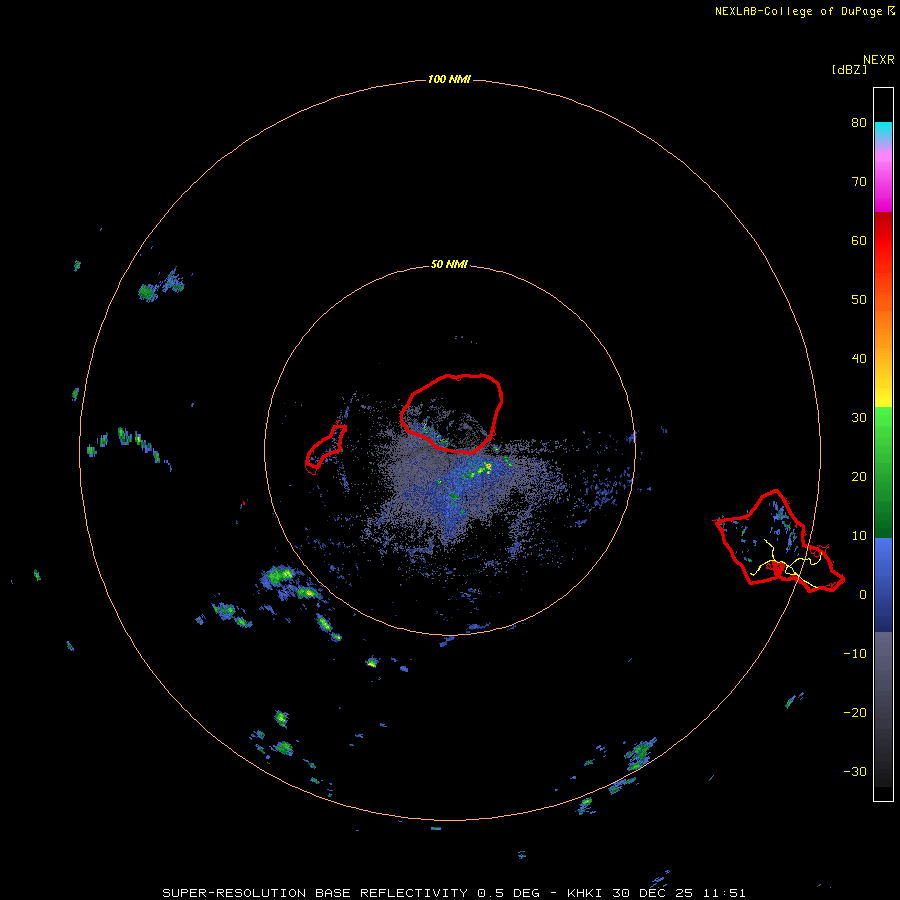This screenshot has width=900, height=900.
Task: Click the 20 dBZ tick label
Action: pyautogui.click(x=859, y=476)
